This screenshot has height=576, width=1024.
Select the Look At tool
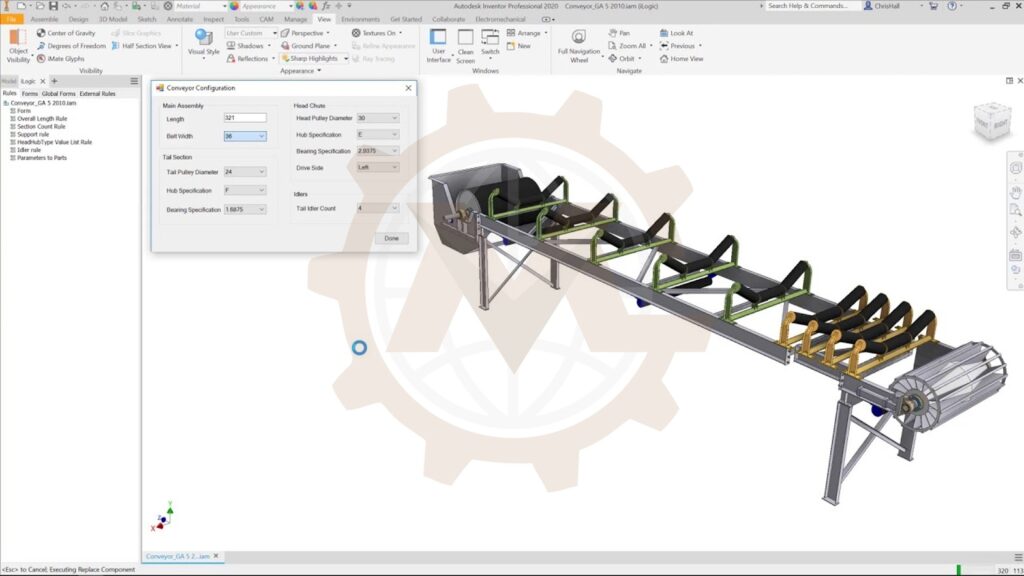click(677, 33)
